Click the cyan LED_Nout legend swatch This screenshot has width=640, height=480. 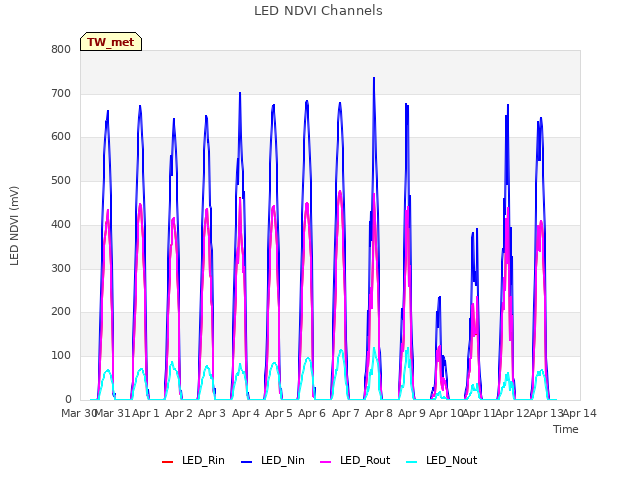(x=412, y=462)
